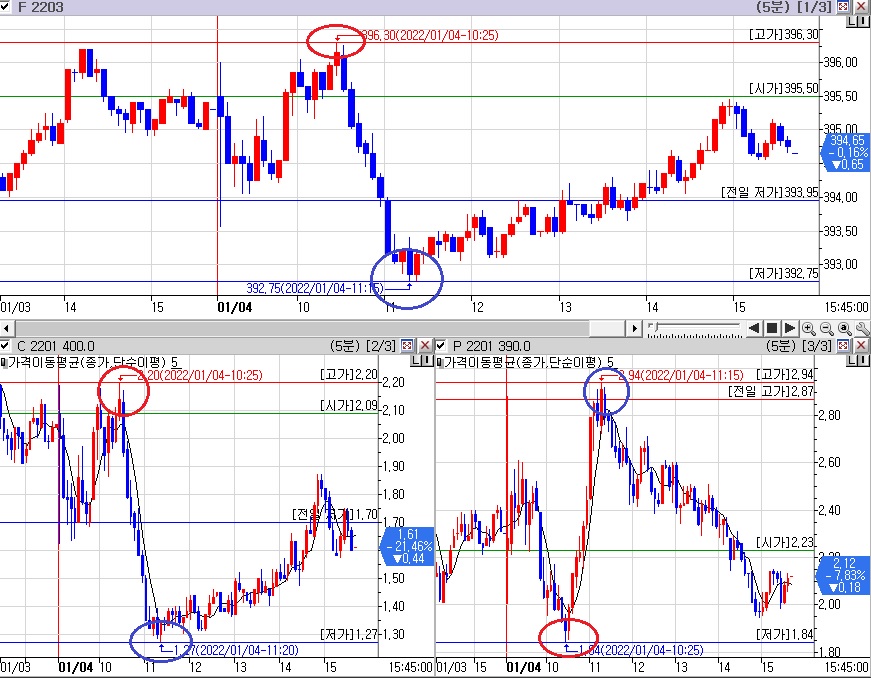The width and height of the screenshot is (871, 678).
Task: Select the C 2201 400.0 pane title
Action: pyautogui.click(x=56, y=346)
